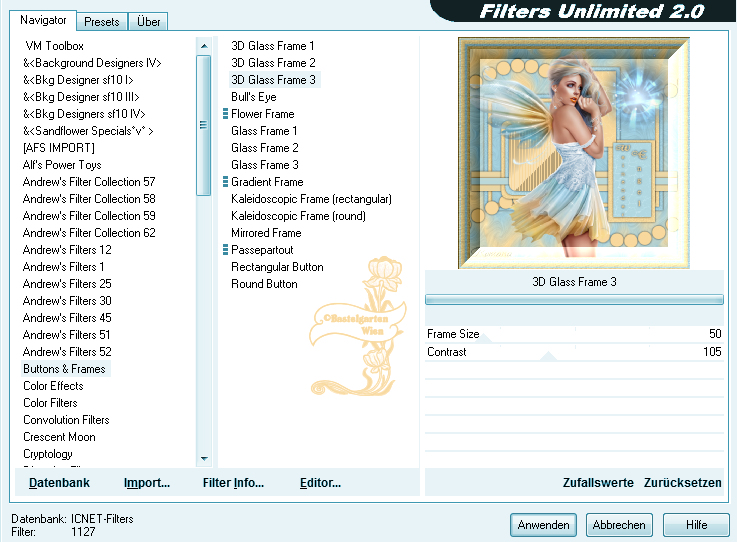Choose Mirrored Frame filter

(266, 233)
